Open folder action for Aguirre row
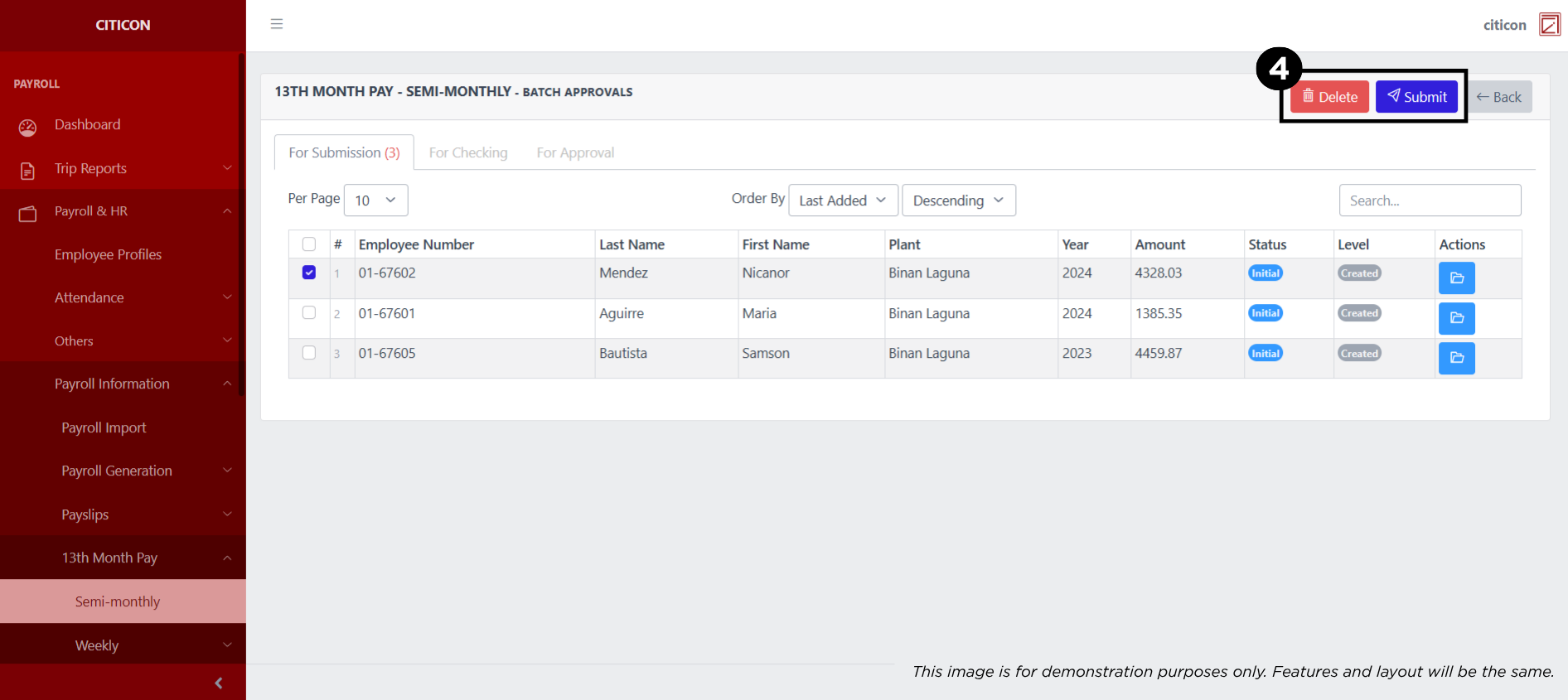 tap(1456, 318)
